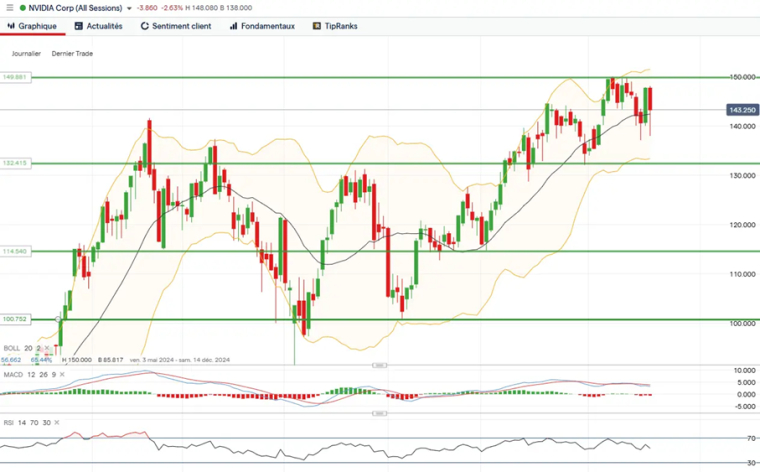Image resolution: width=760 pixels, height=472 pixels.
Task: Open the Fondamentaux tab
Action: click(x=262, y=26)
